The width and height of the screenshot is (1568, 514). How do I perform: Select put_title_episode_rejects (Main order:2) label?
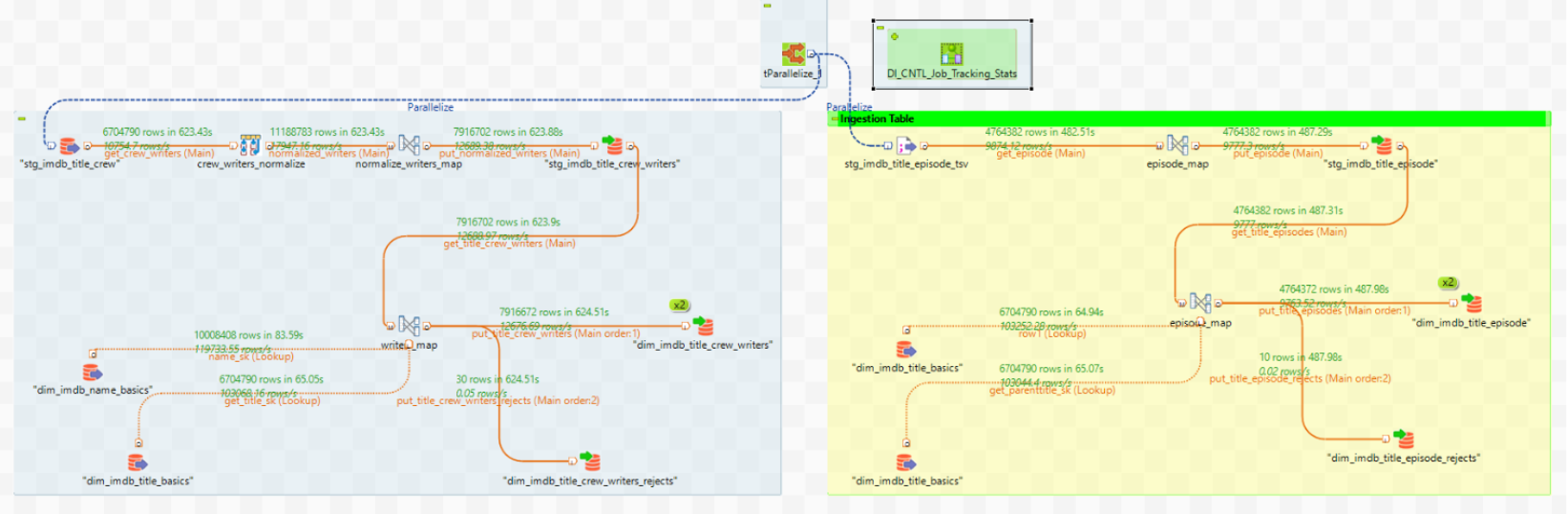coord(1300,379)
